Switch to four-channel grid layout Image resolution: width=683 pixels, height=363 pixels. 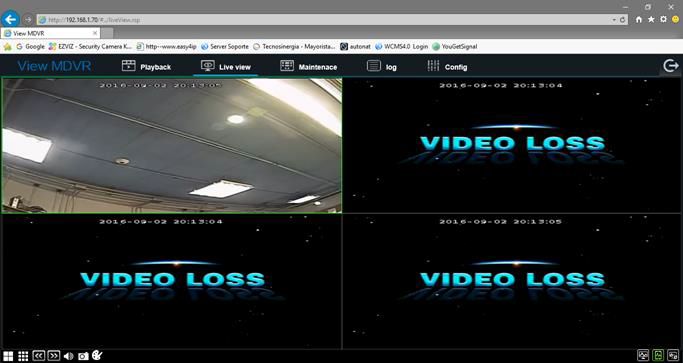click(8, 356)
